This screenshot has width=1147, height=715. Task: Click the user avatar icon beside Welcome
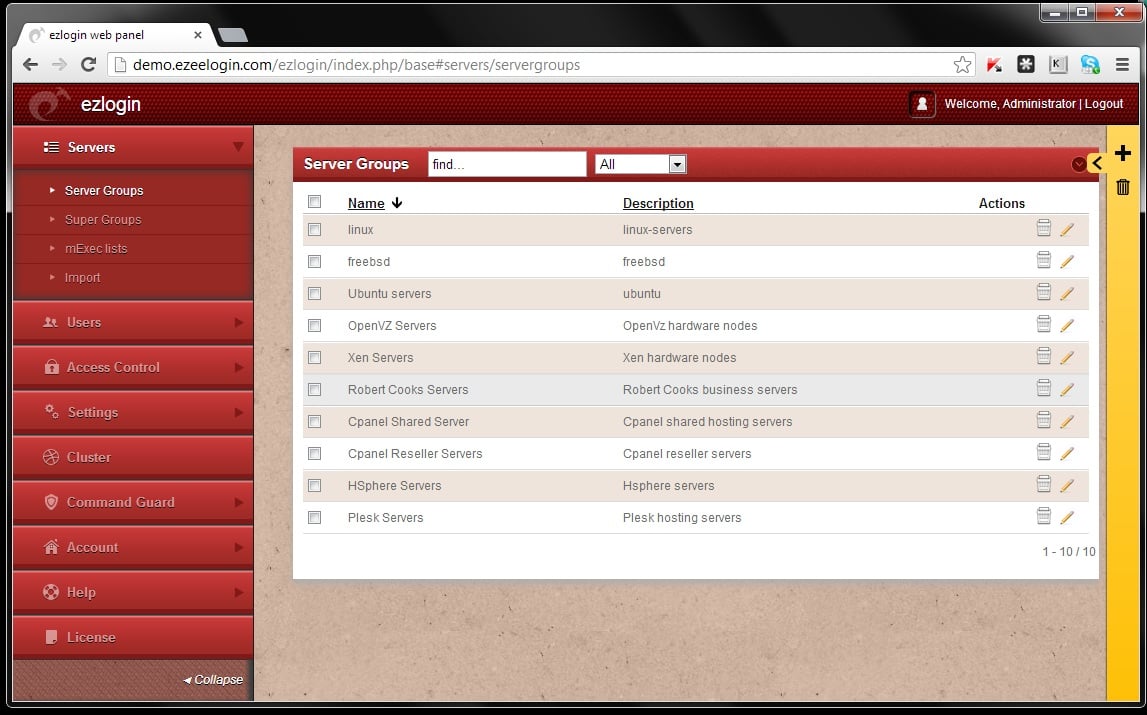(922, 104)
